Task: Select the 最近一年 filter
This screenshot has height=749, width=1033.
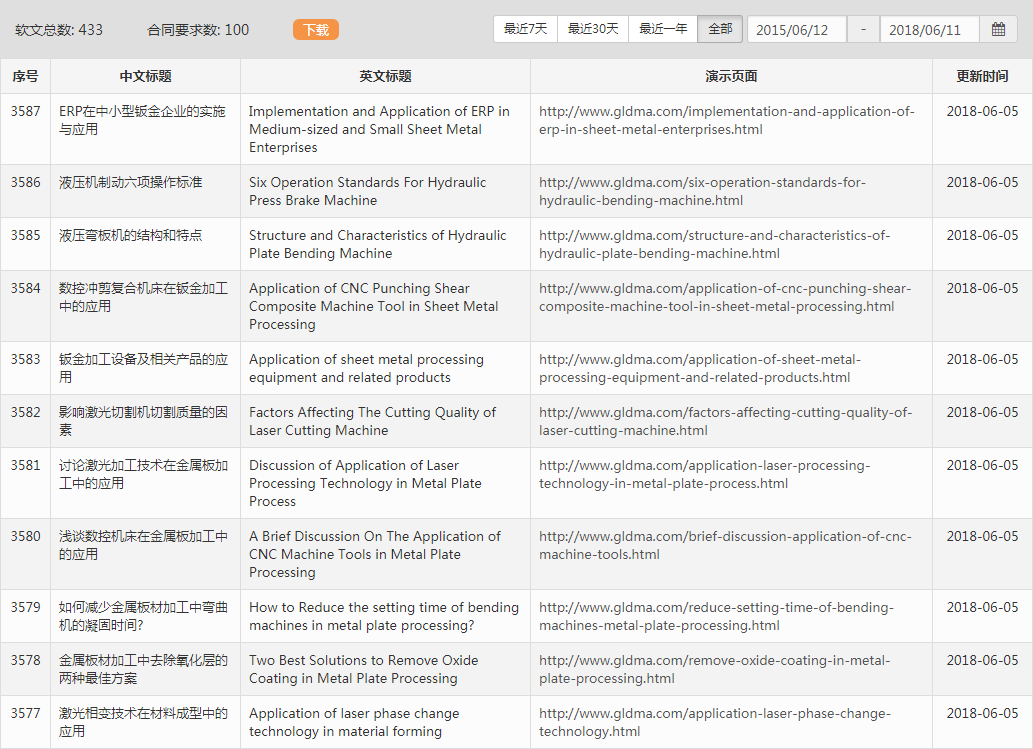Action: (663, 29)
